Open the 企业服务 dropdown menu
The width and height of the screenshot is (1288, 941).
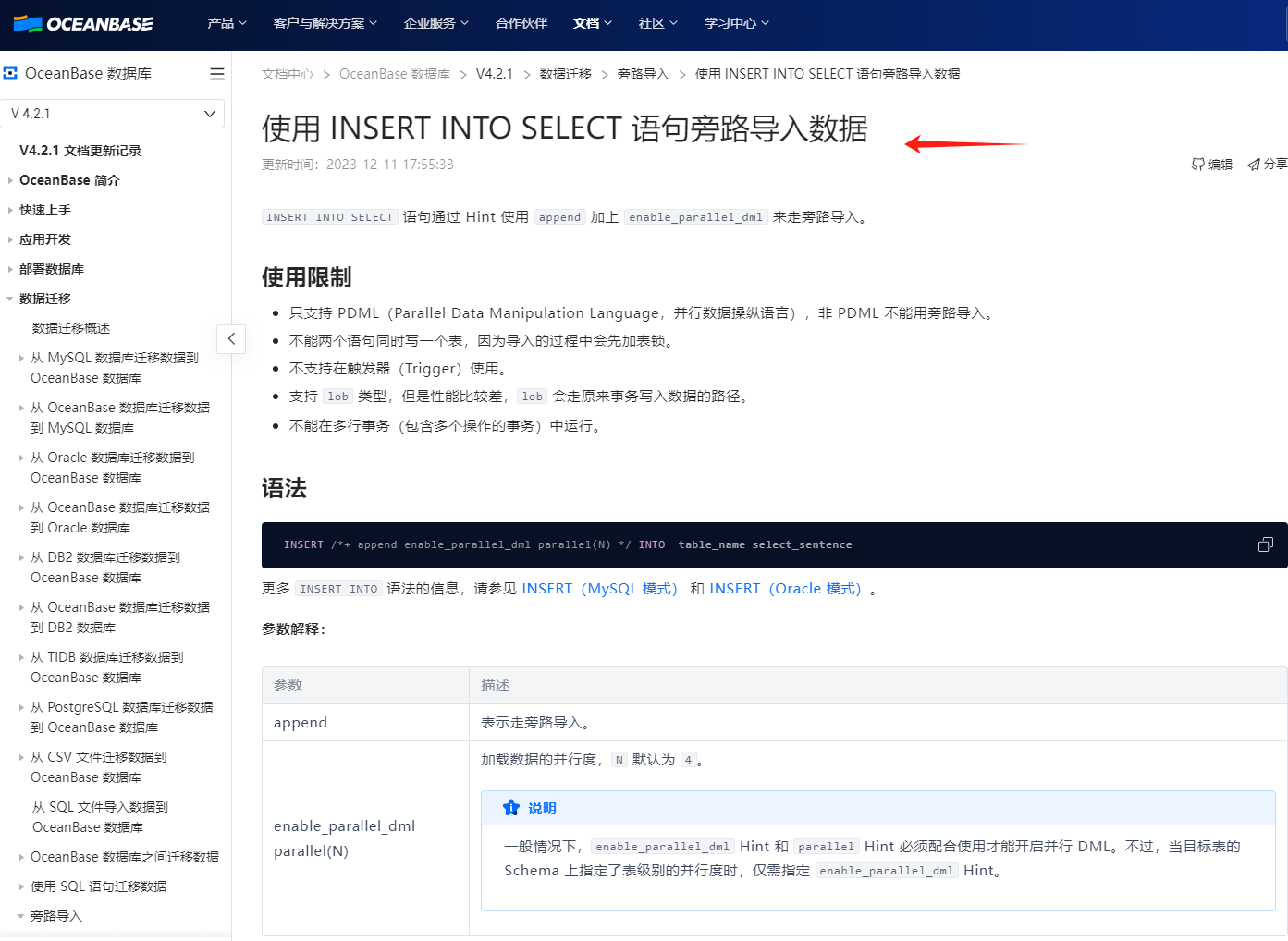436,23
